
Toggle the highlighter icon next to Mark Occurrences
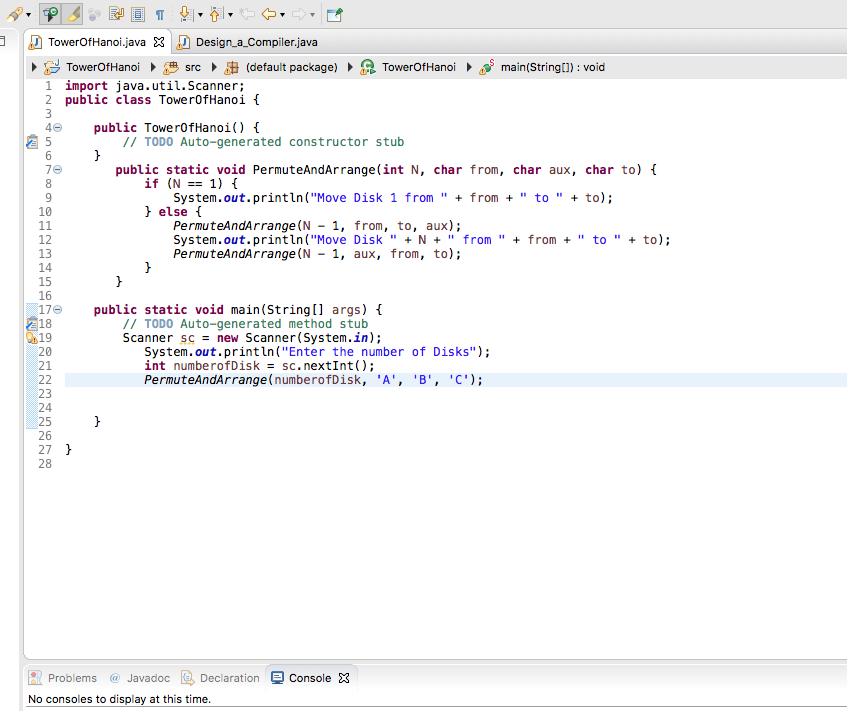click(x=72, y=14)
